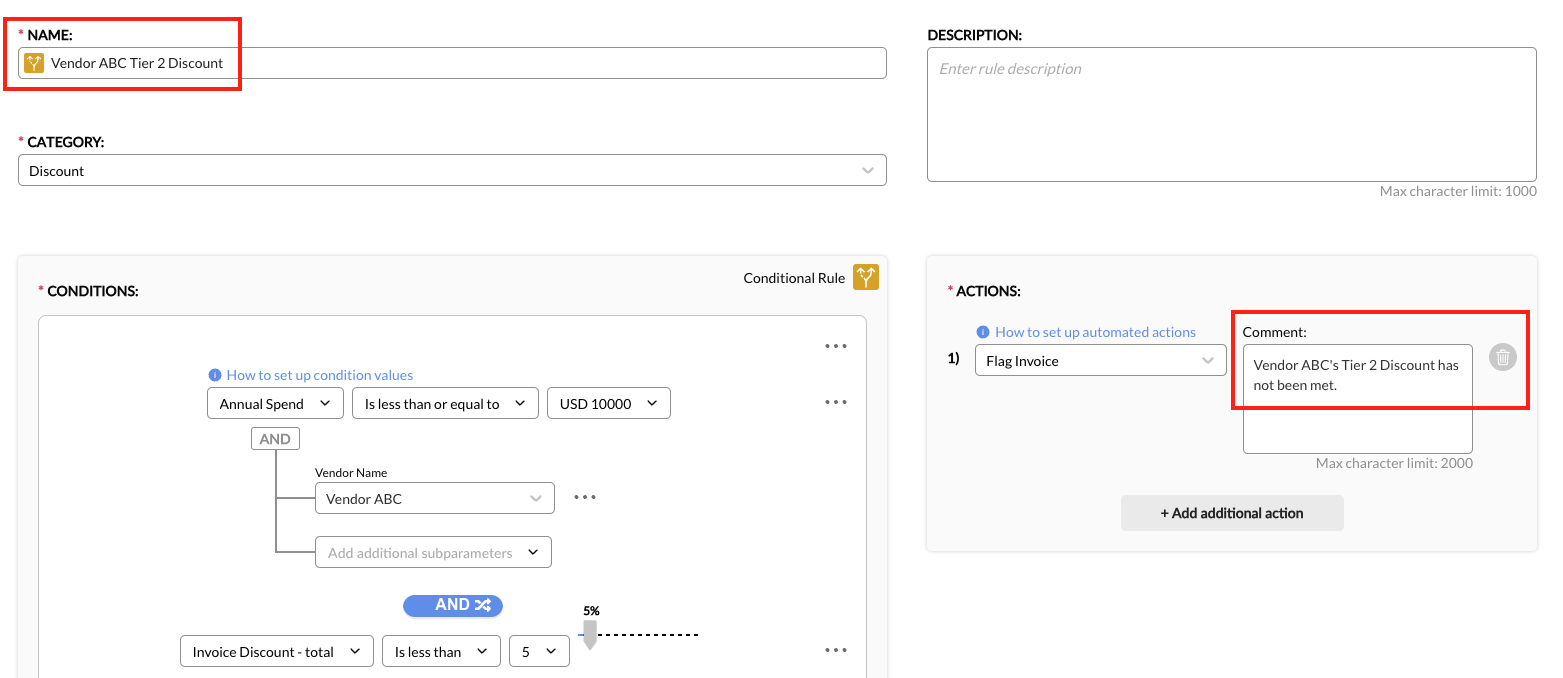The width and height of the screenshot is (1563, 678).
Task: Click the gold Conditional Rule badge icon
Action: coord(865,278)
